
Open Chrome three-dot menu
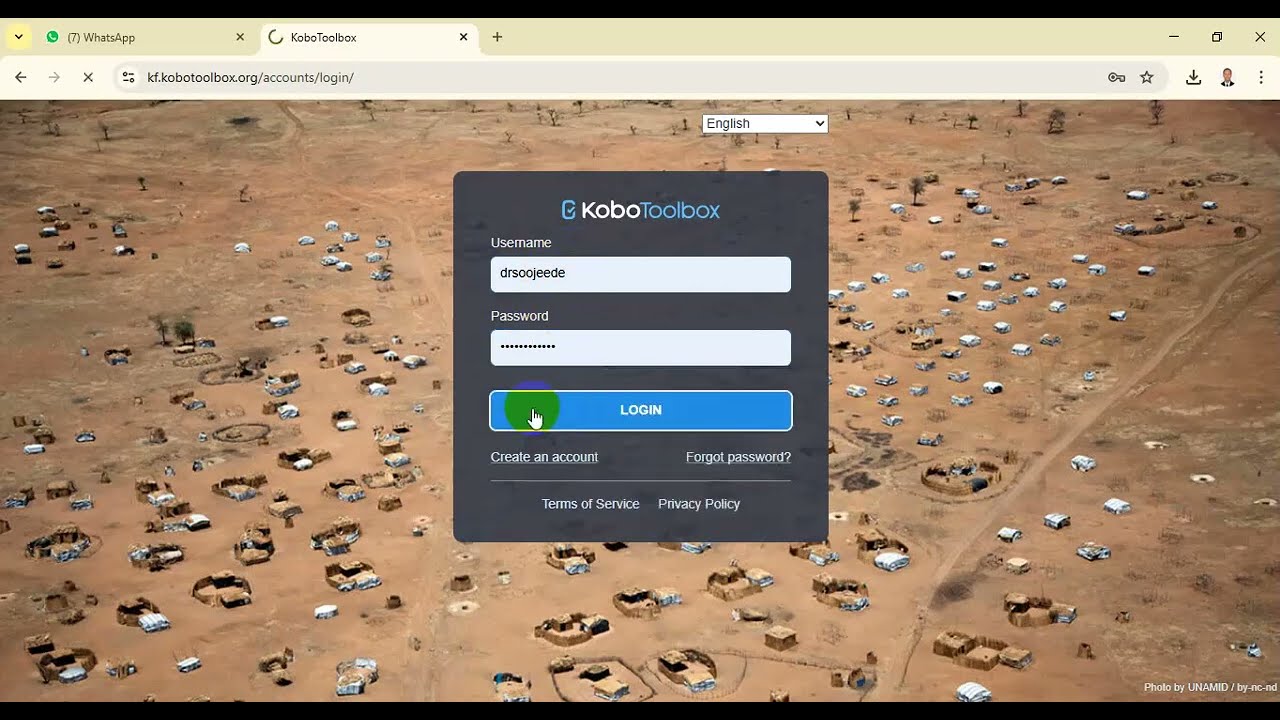(x=1261, y=77)
